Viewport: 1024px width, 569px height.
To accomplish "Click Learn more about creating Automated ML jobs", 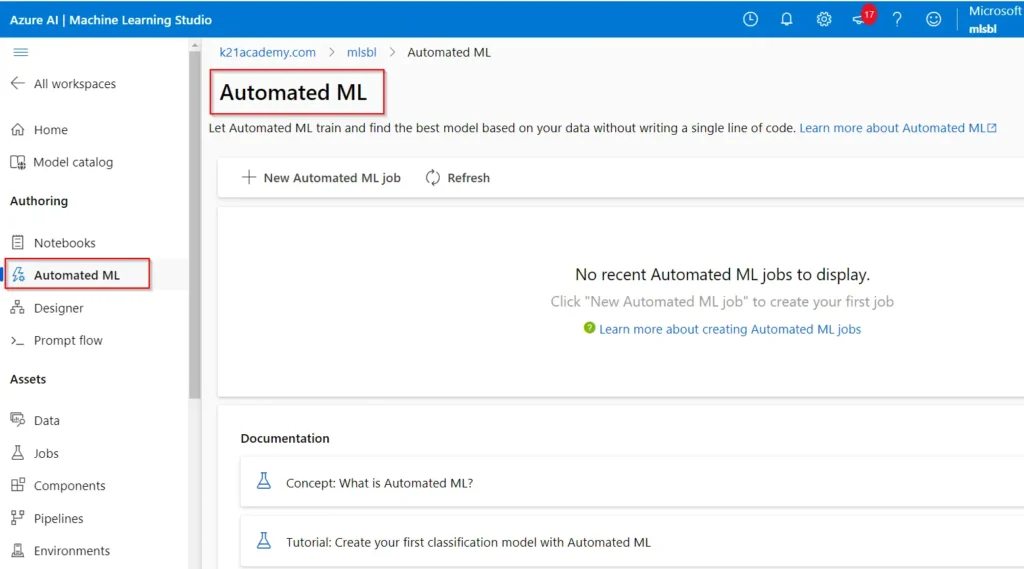I will click(x=729, y=329).
